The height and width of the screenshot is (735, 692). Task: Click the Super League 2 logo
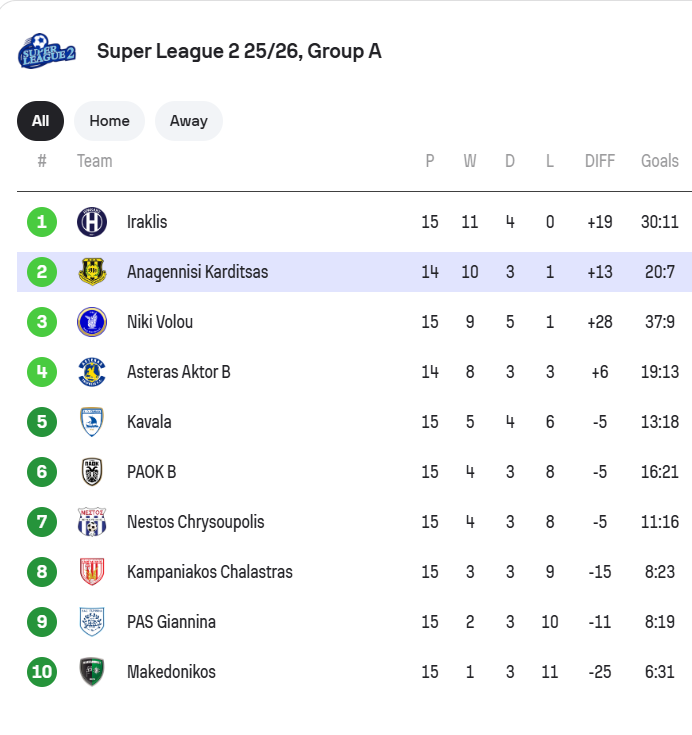click(x=46, y=52)
